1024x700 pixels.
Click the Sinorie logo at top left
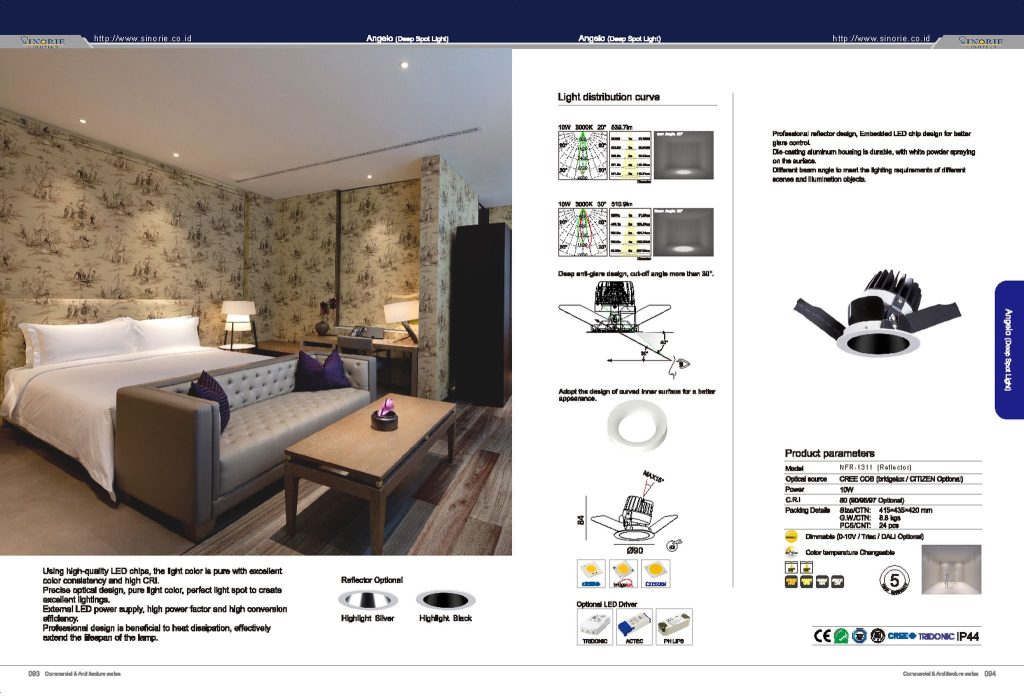(x=42, y=41)
